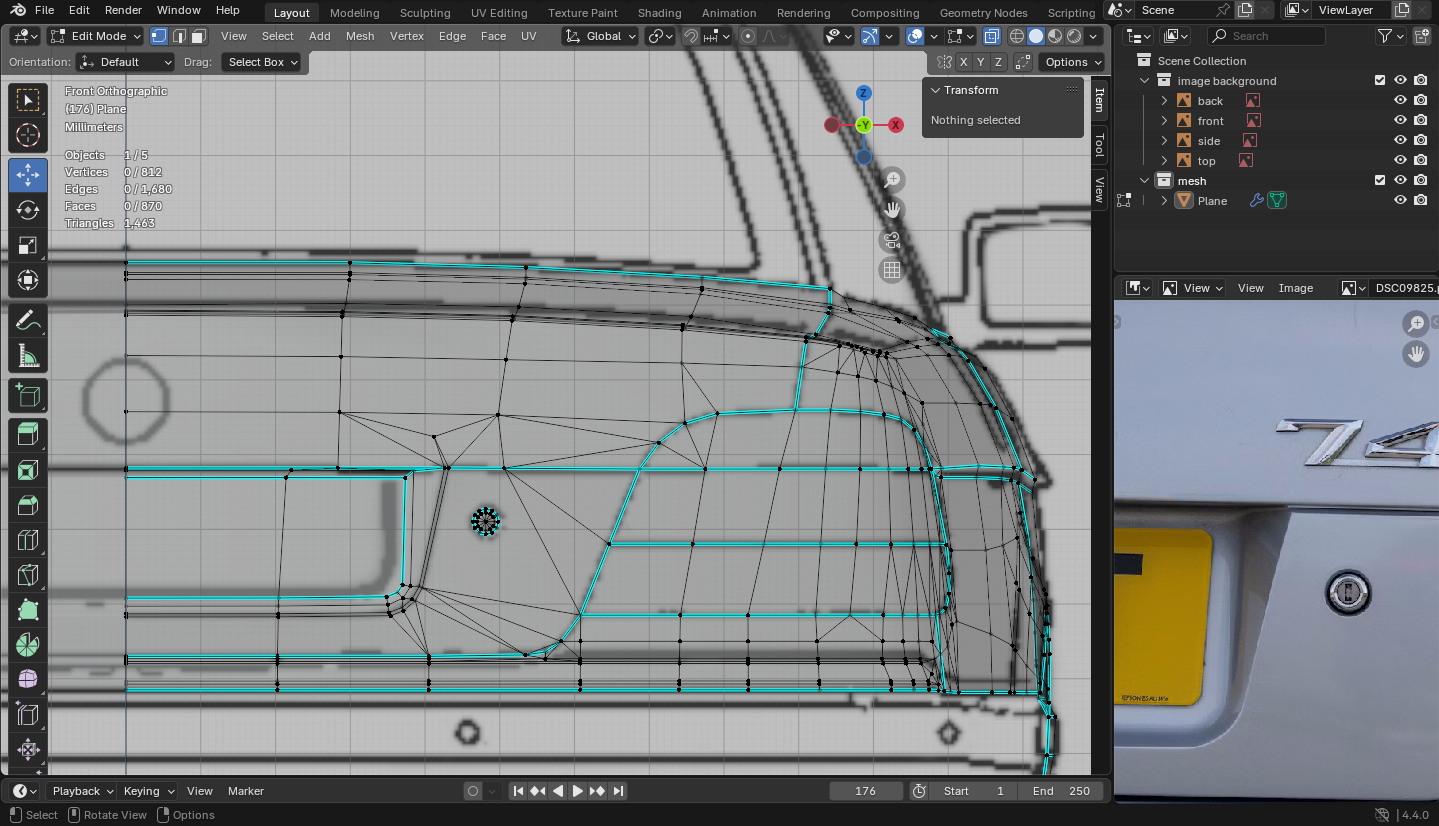Choose the Inset Faces tool
This screenshot has width=1439, height=826.
pos(28,470)
